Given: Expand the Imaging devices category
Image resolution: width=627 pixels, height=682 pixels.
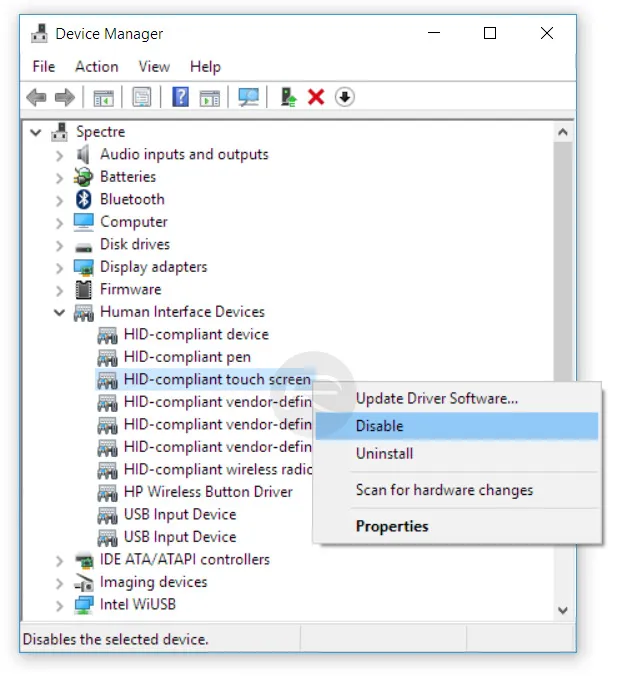Looking at the screenshot, I should coord(60,583).
